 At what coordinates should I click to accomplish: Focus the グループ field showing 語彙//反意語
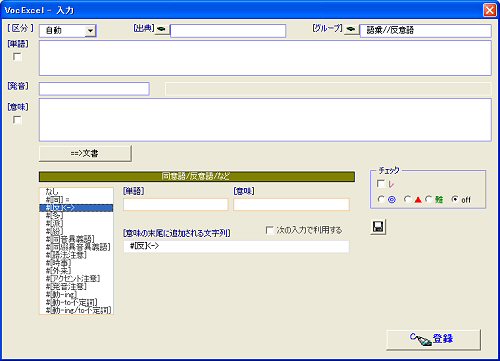click(425, 31)
